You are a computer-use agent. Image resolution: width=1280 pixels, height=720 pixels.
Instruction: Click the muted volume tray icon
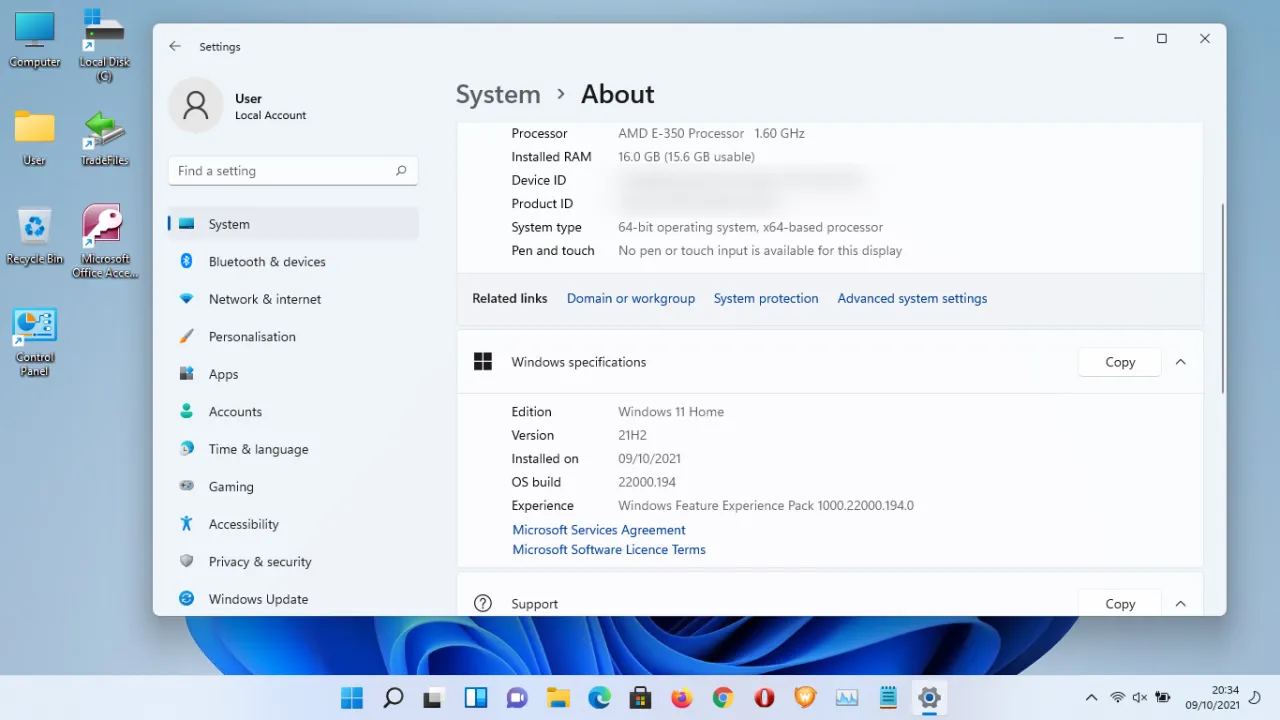(1140, 698)
